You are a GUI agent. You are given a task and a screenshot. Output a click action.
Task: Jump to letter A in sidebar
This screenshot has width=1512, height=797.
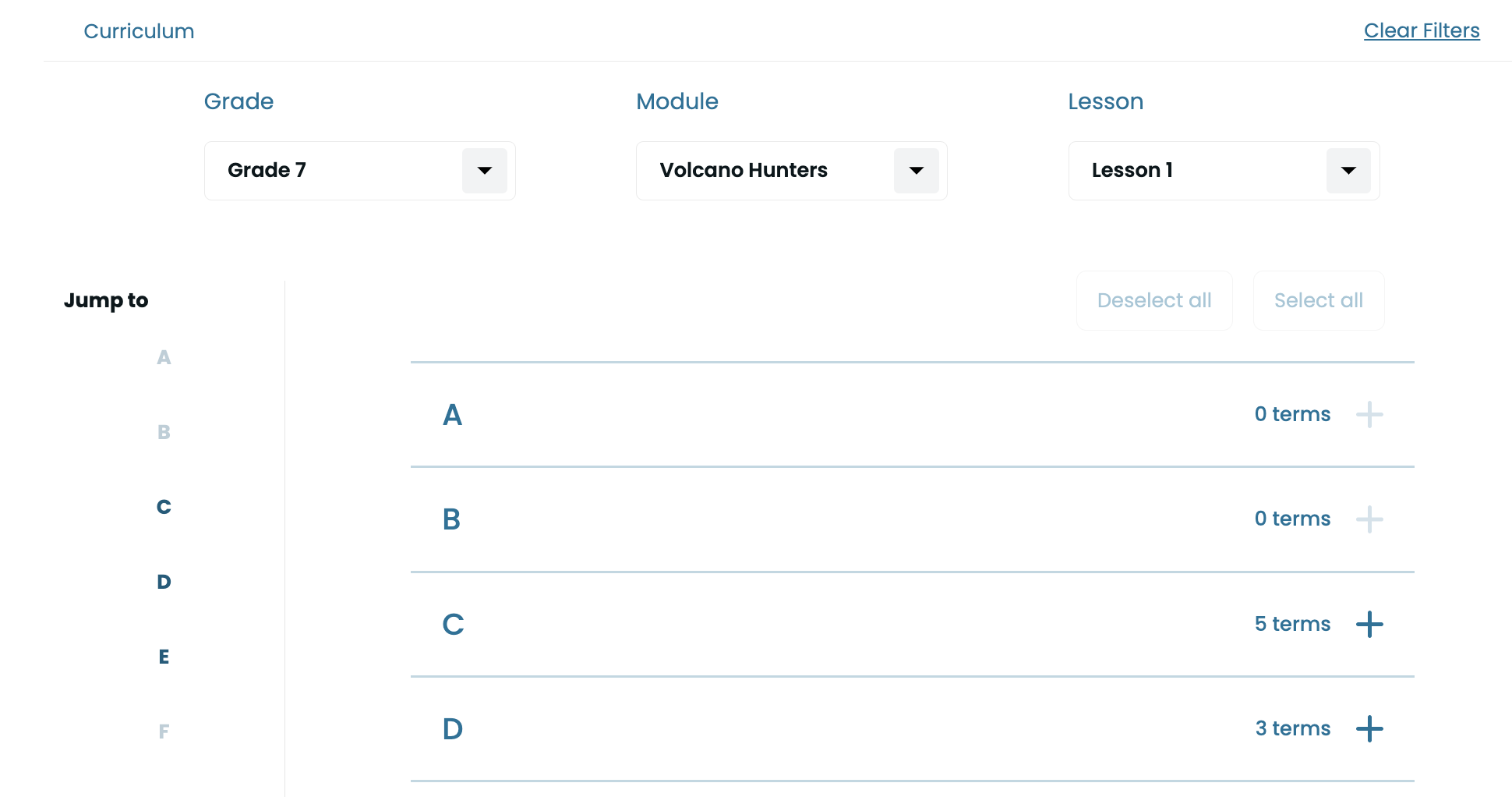164,357
